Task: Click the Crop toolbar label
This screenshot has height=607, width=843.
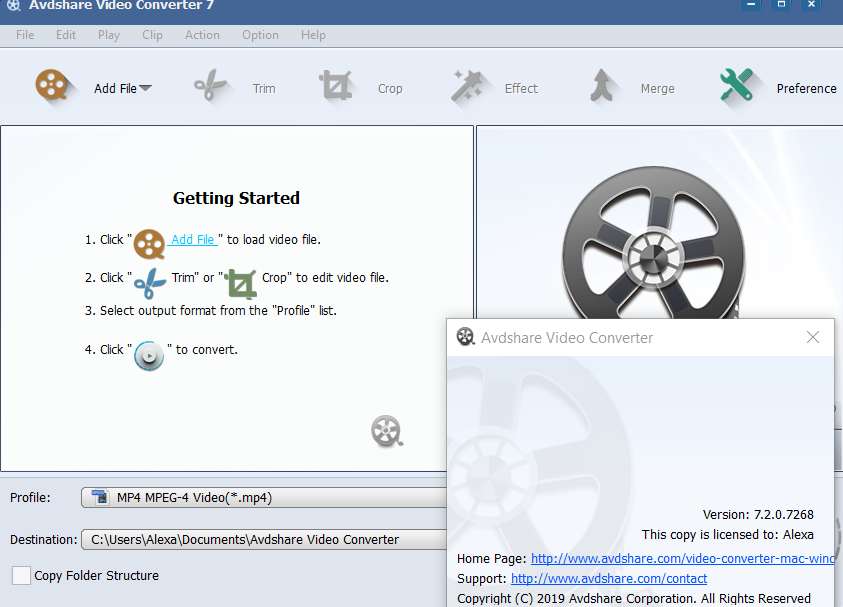Action: coord(390,89)
